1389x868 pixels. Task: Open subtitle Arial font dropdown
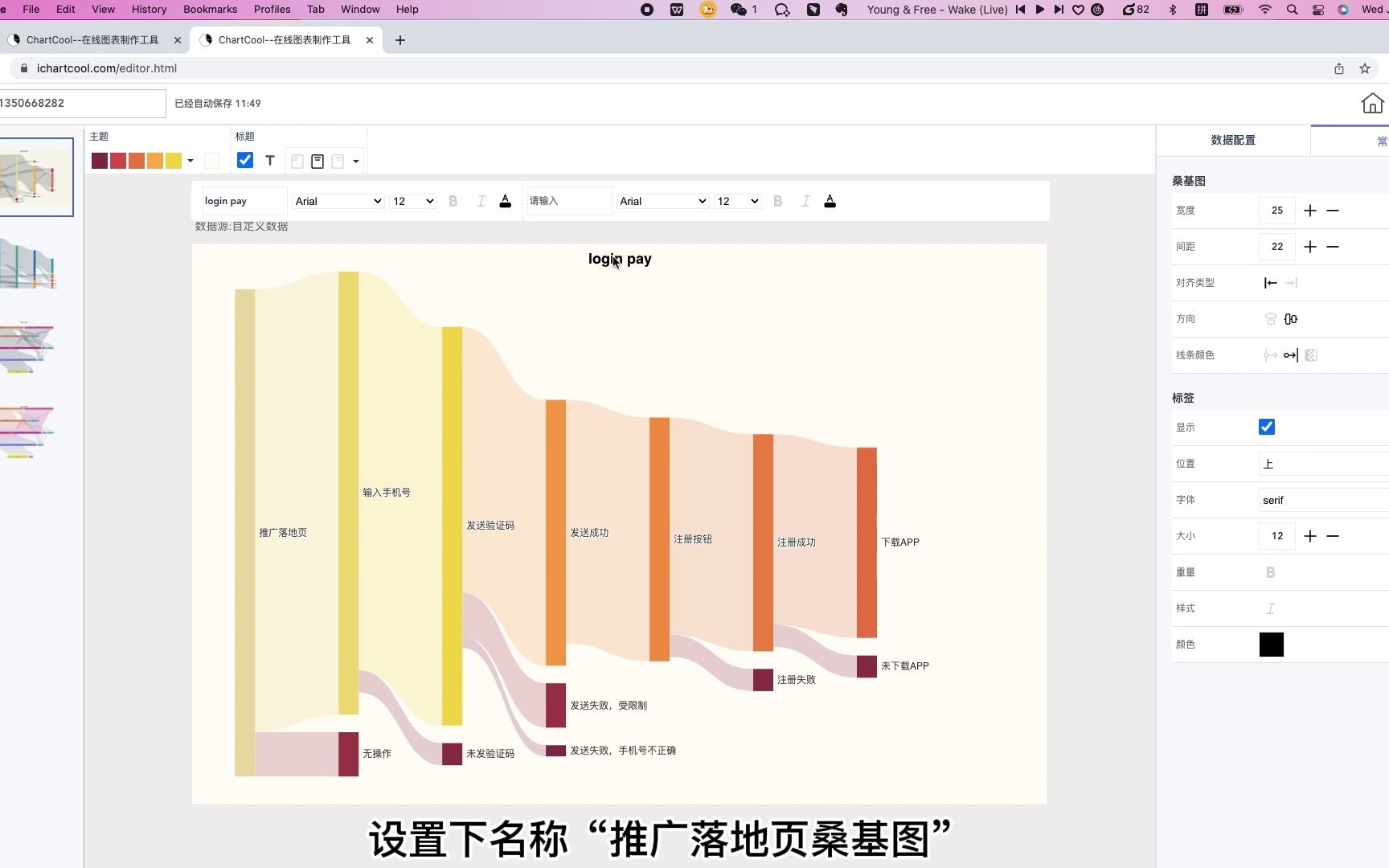click(663, 201)
